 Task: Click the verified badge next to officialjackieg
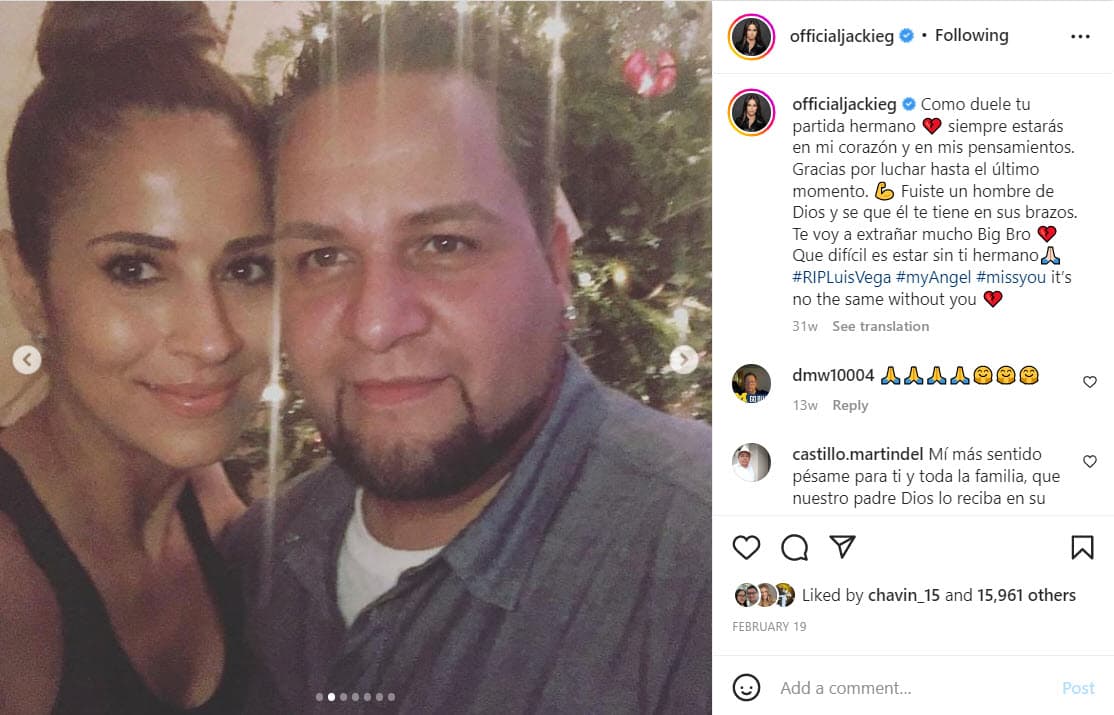point(906,34)
